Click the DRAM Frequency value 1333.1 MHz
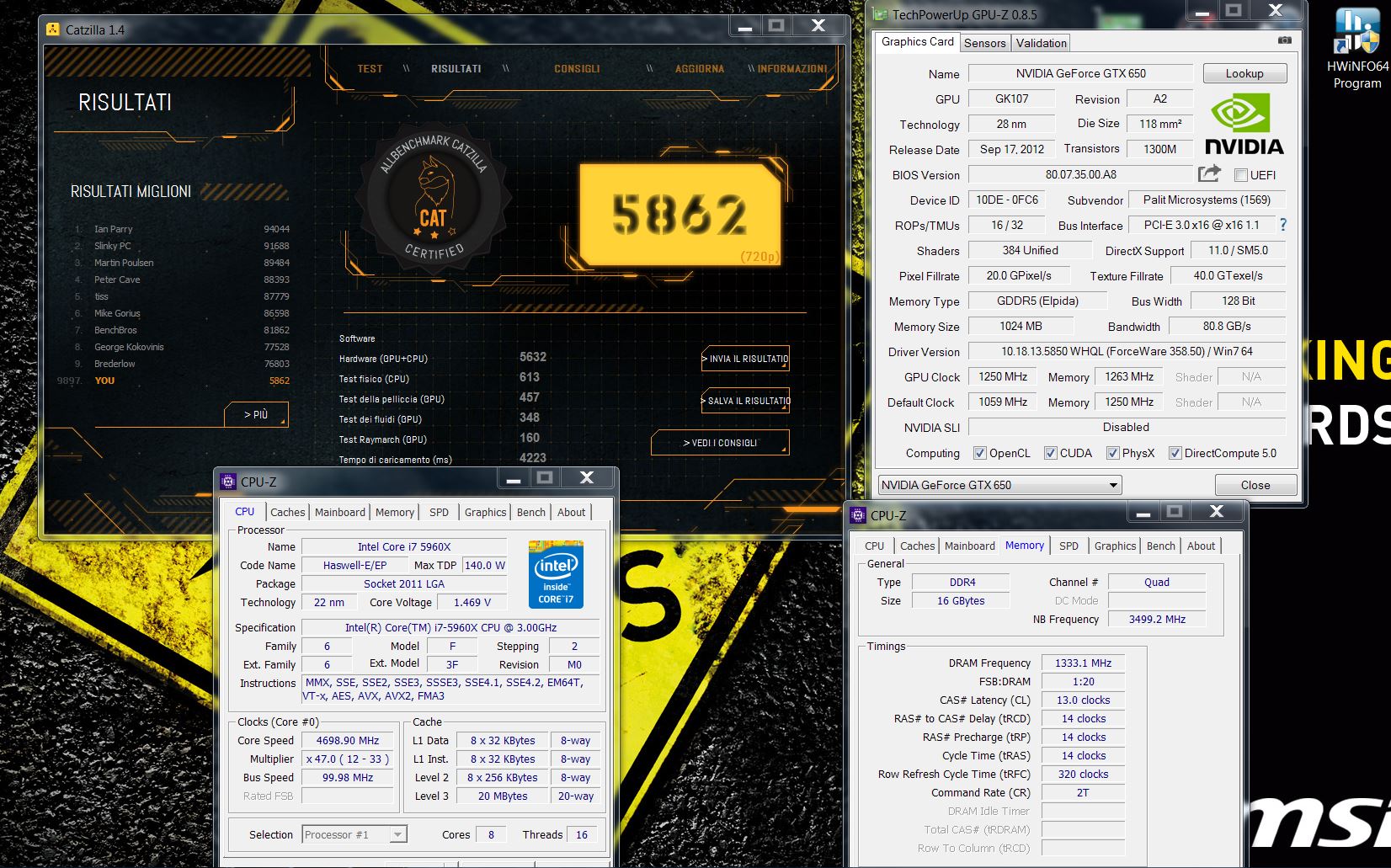The width and height of the screenshot is (1391, 868). (1083, 663)
